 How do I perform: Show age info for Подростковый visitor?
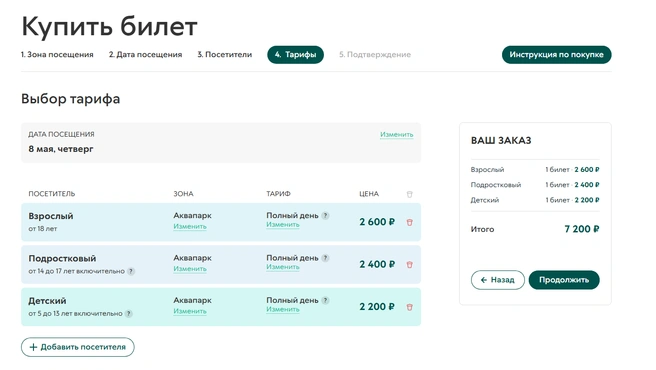click(x=131, y=271)
